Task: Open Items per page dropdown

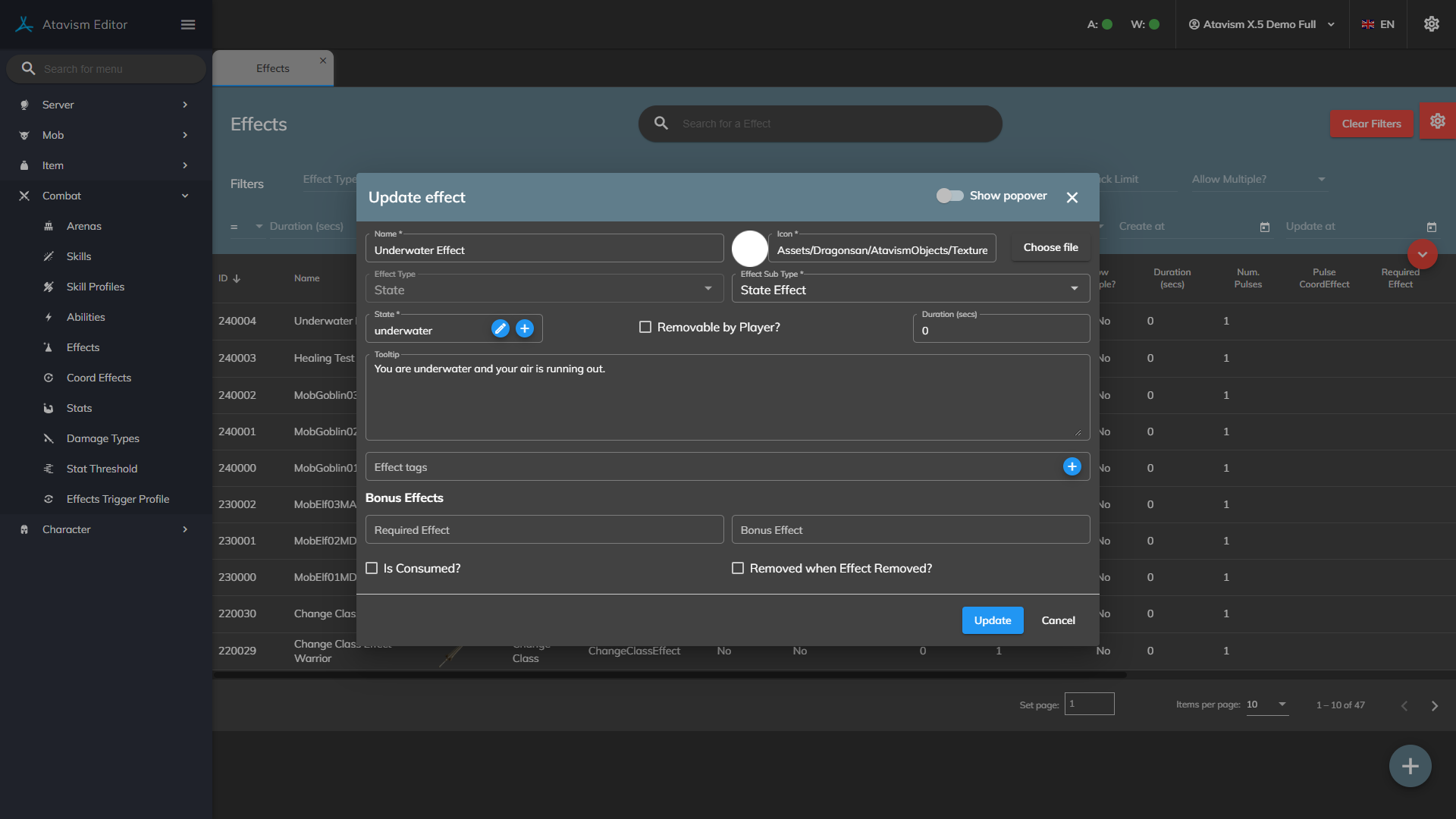Action: click(1266, 704)
